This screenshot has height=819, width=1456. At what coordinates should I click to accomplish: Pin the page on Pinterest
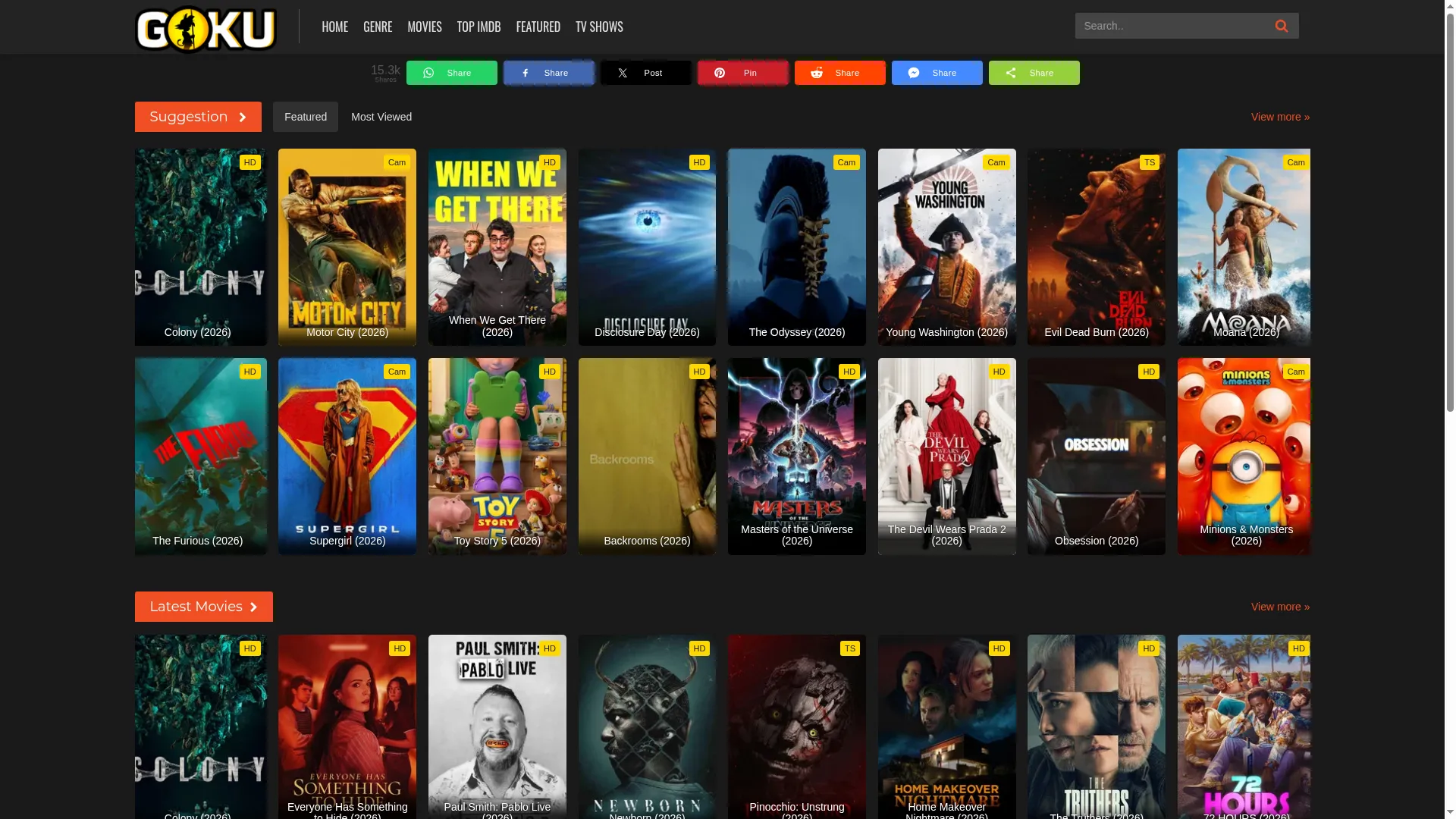coord(743,73)
